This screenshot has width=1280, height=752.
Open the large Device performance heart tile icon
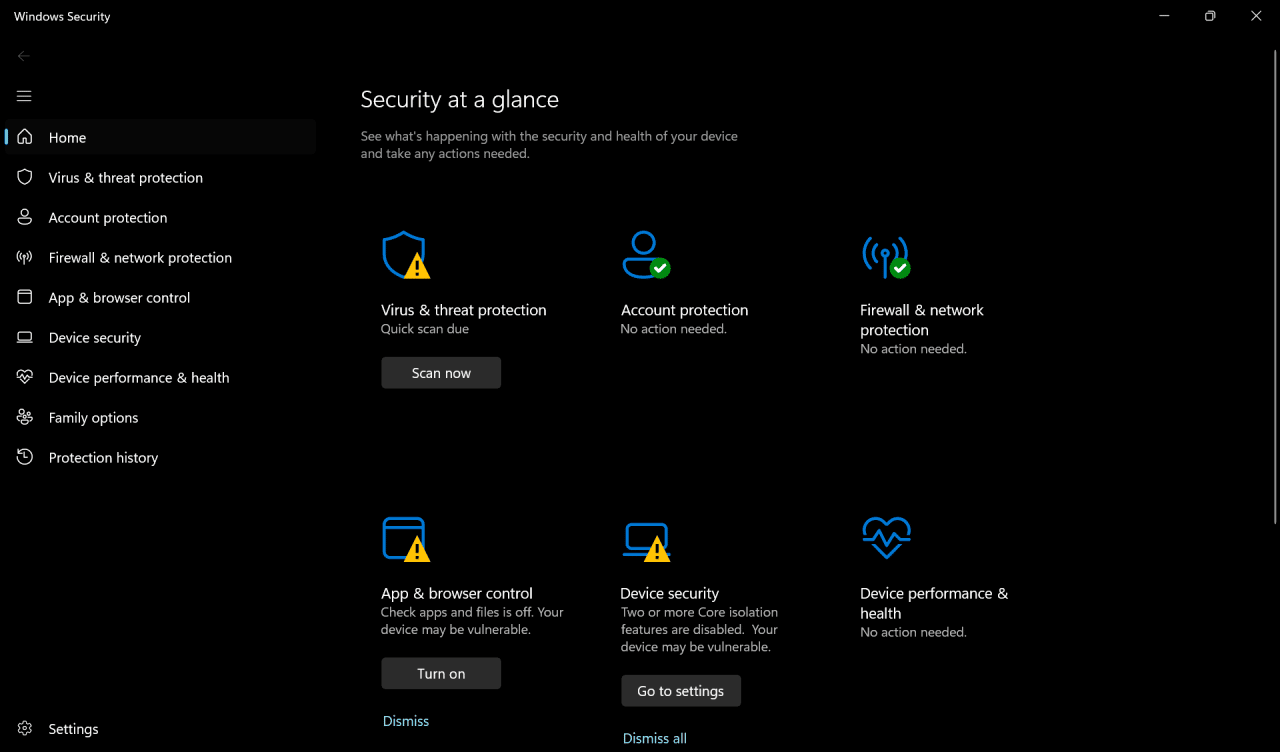[x=886, y=538]
